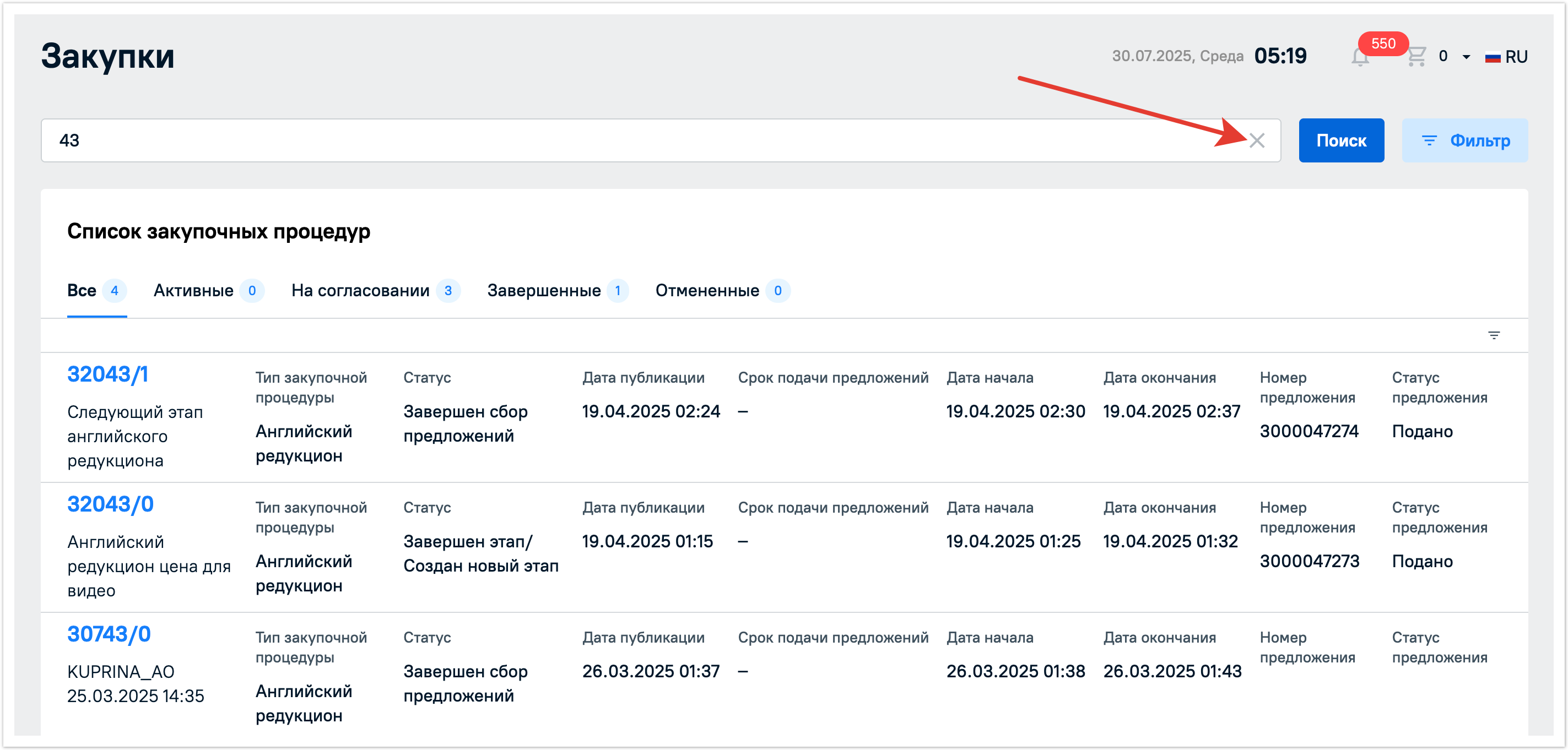Click the Закупки page heading
Viewport: 1568px width, 750px height.
point(108,56)
